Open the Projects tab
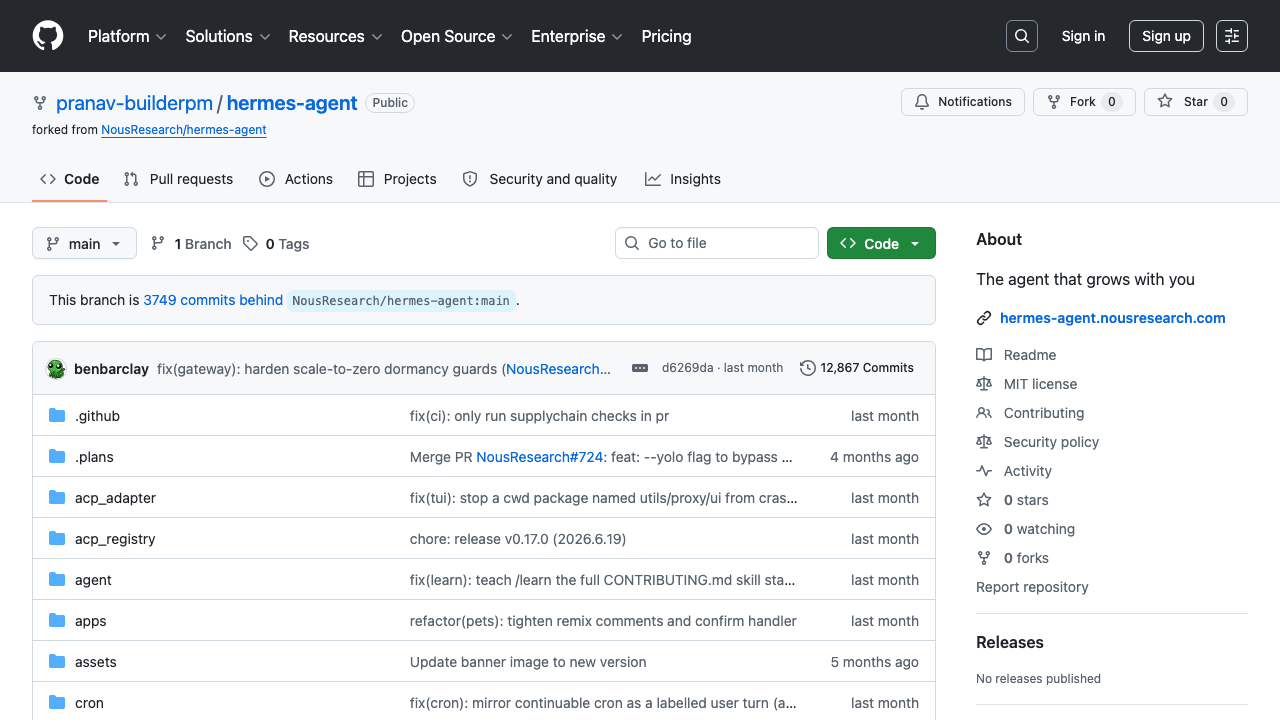The height and width of the screenshot is (720, 1280). (397, 179)
